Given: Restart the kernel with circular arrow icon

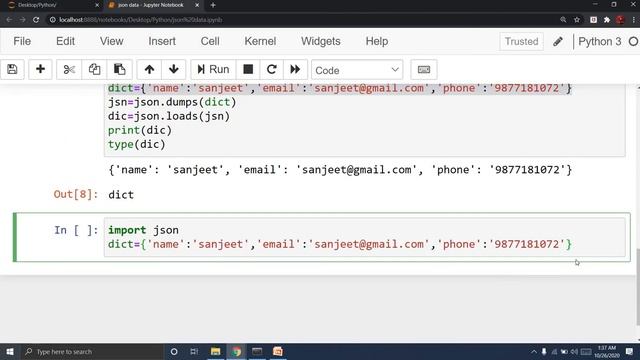Looking at the screenshot, I should (271, 69).
